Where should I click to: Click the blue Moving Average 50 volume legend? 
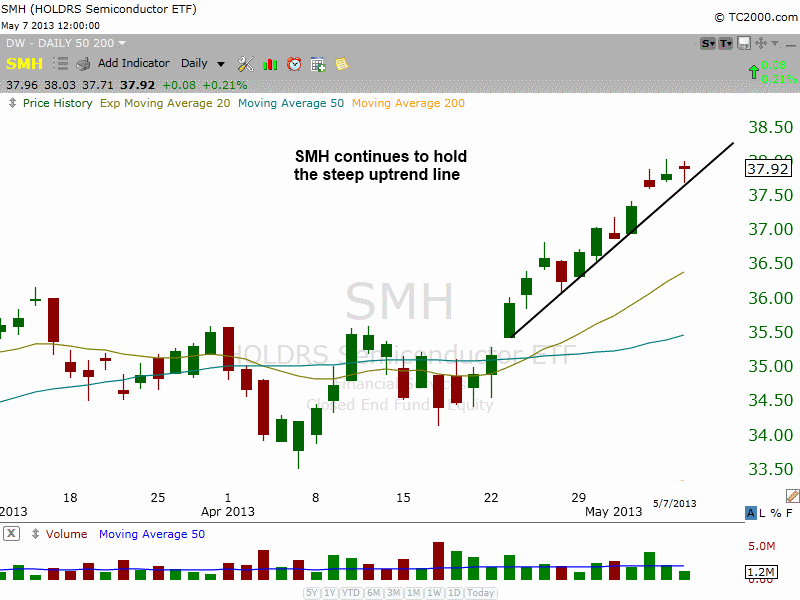(152, 534)
